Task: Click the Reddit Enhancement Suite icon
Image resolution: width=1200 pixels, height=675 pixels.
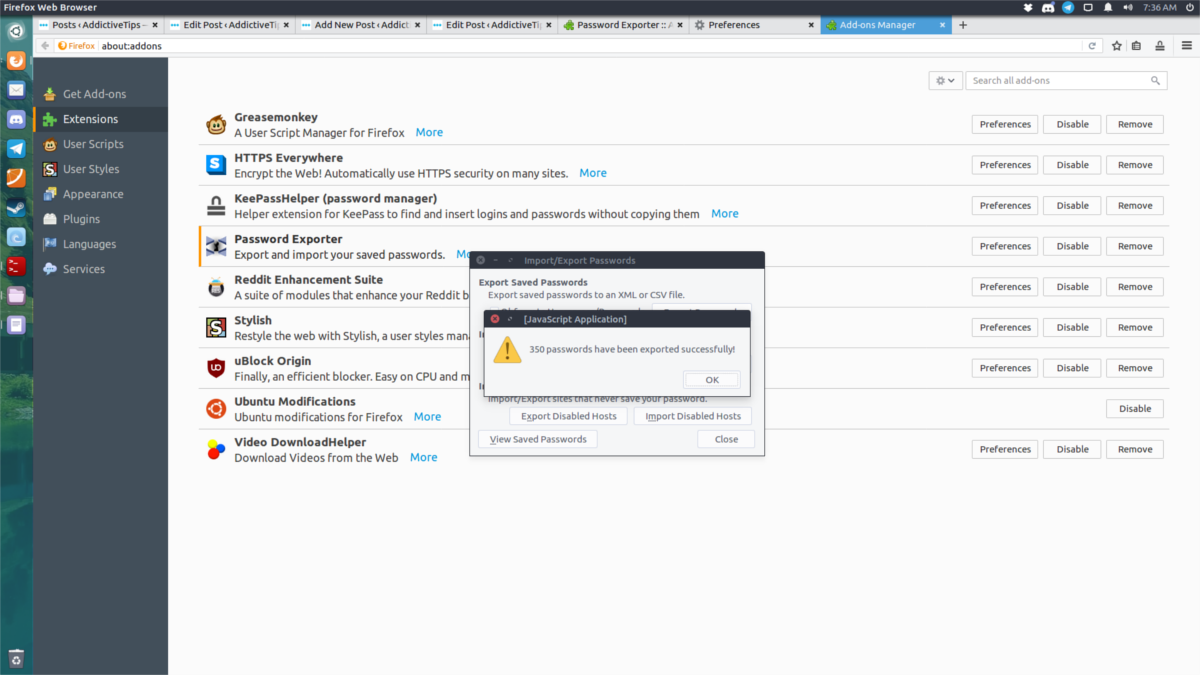Action: point(216,287)
